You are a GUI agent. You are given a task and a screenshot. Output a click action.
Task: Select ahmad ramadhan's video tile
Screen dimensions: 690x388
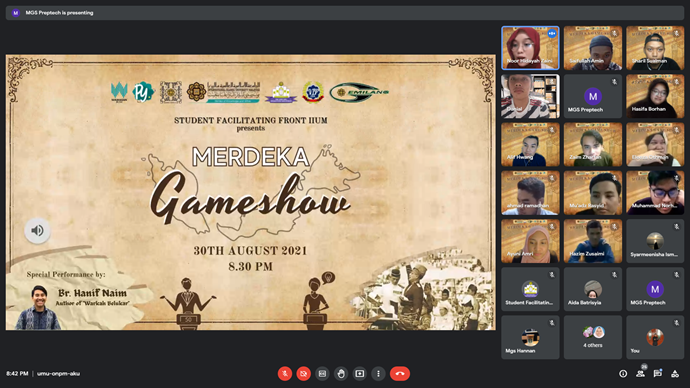[x=530, y=193]
